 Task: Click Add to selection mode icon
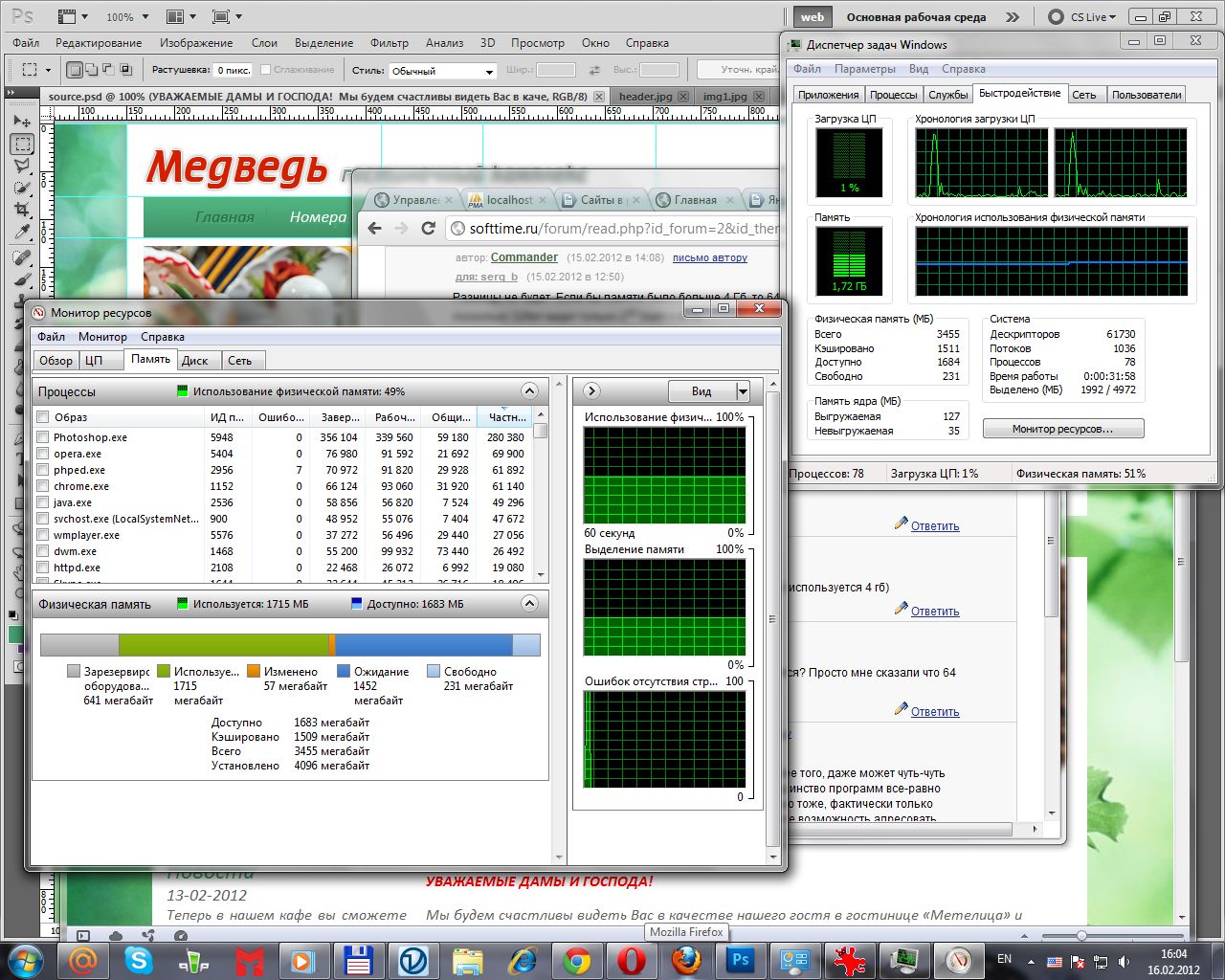pos(92,70)
